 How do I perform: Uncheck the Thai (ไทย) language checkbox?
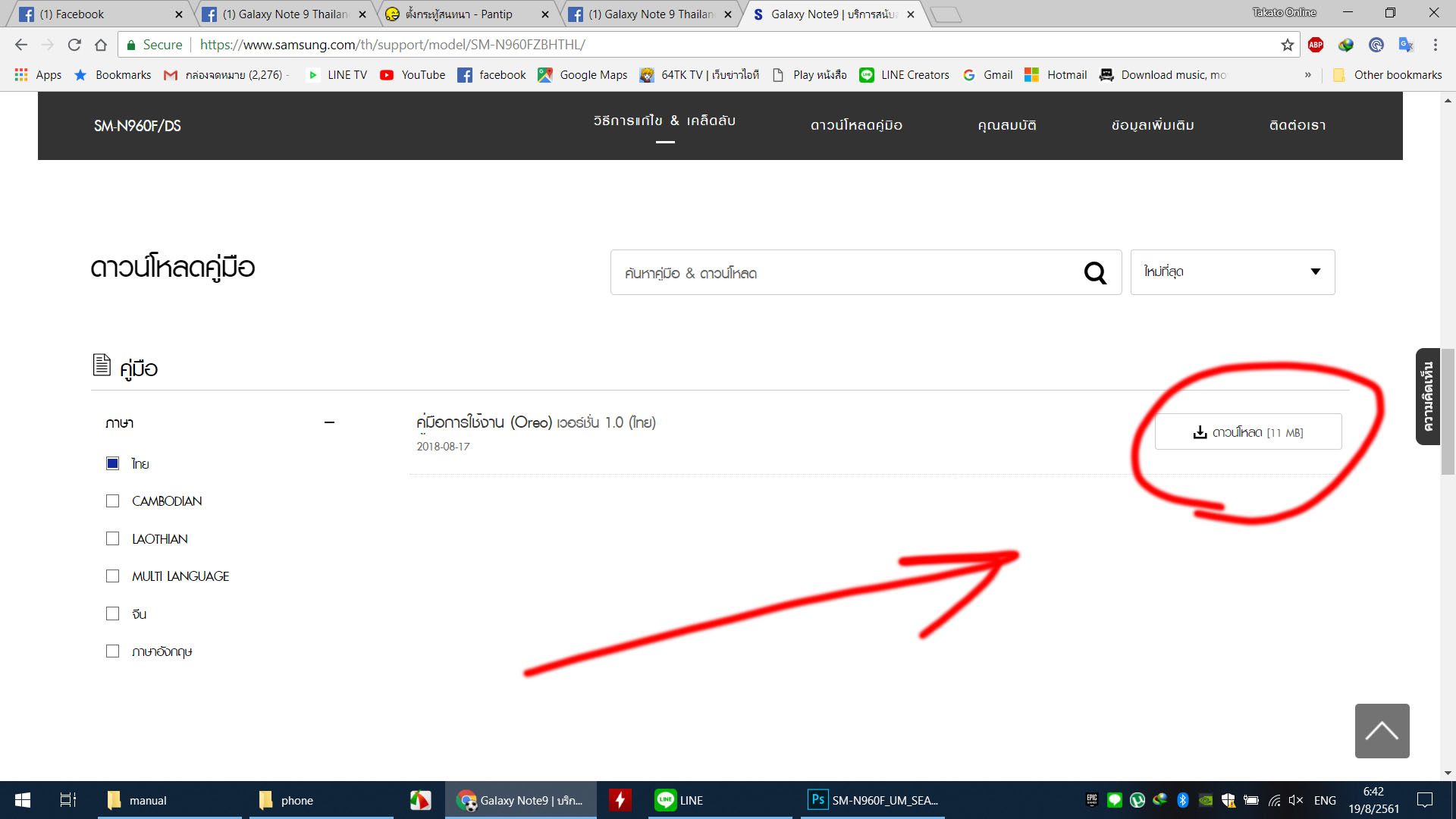112,463
